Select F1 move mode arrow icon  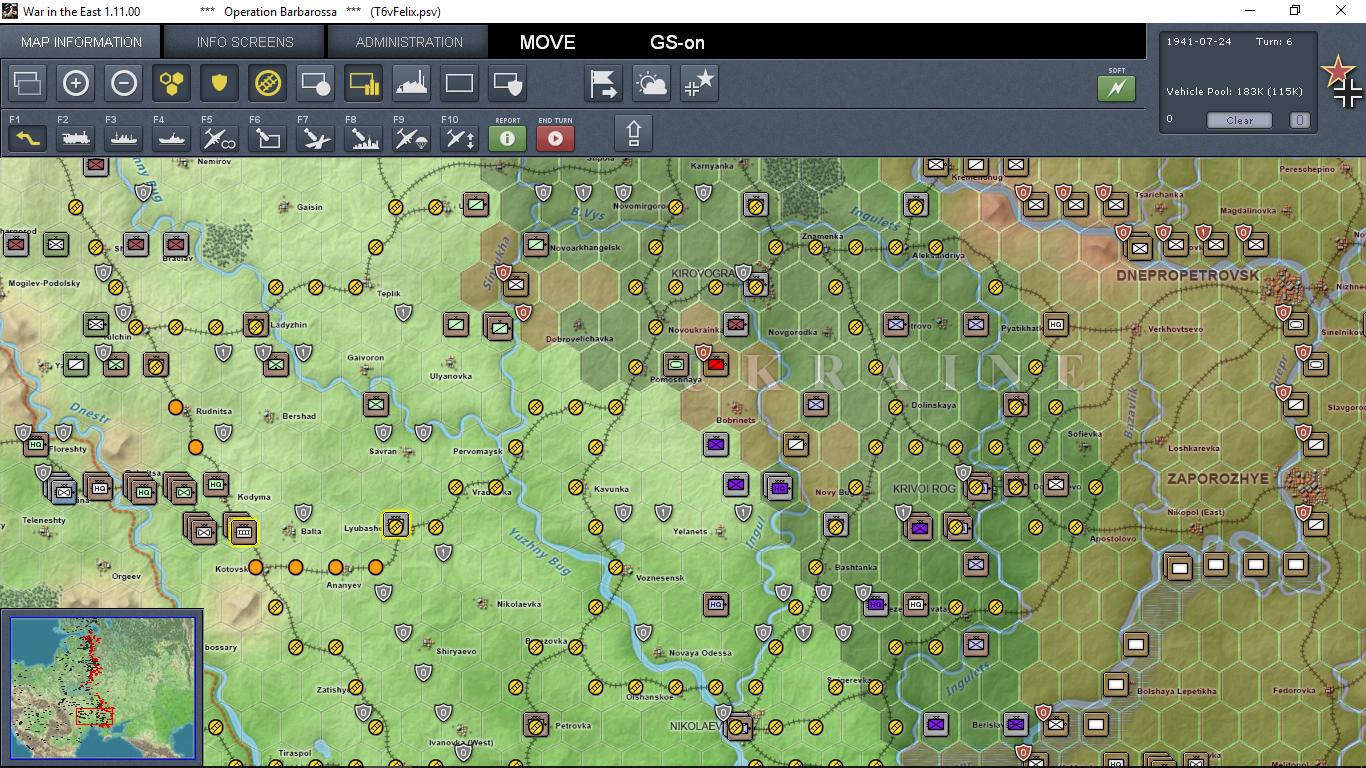pyautogui.click(x=28, y=138)
